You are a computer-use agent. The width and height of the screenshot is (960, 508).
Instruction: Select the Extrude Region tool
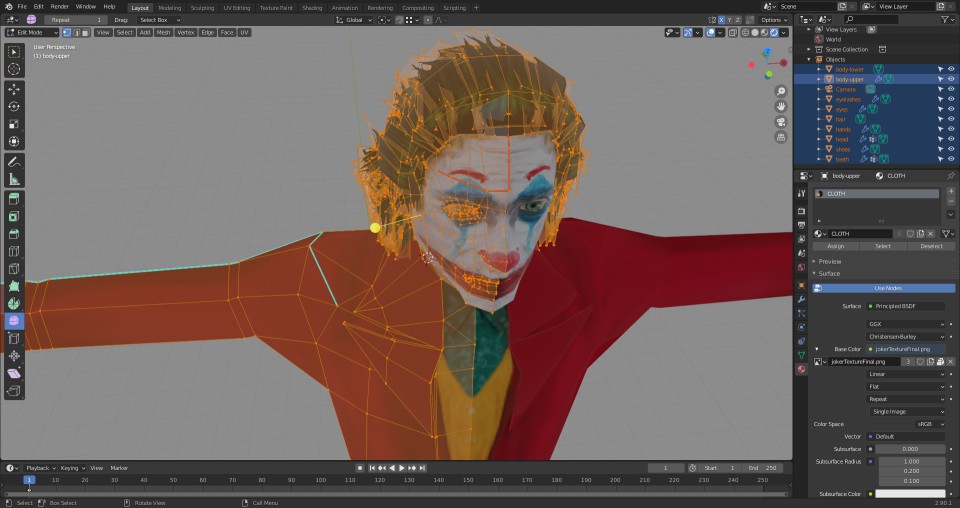[x=13, y=199]
